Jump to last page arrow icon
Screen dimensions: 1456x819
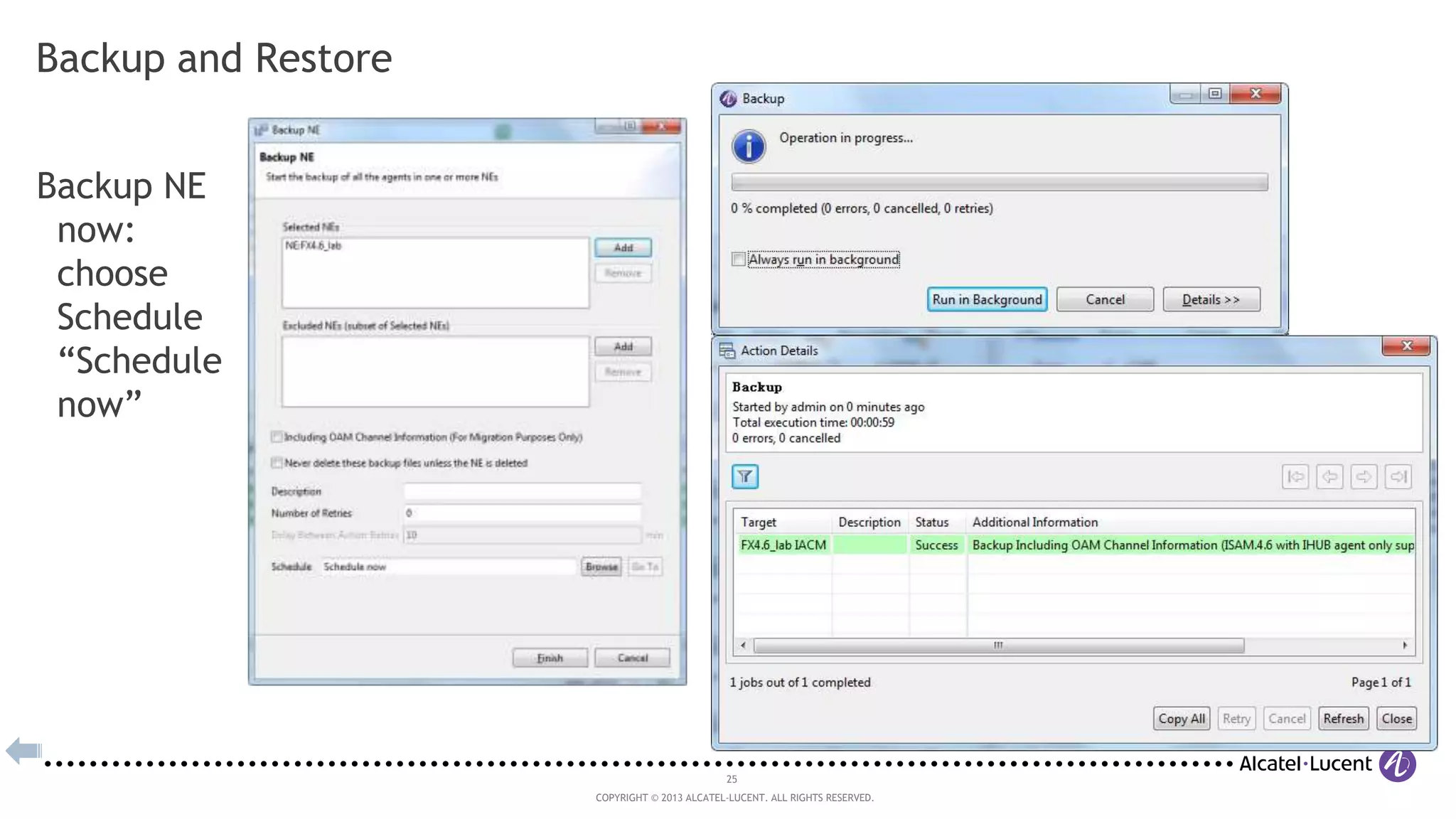[x=1398, y=476]
